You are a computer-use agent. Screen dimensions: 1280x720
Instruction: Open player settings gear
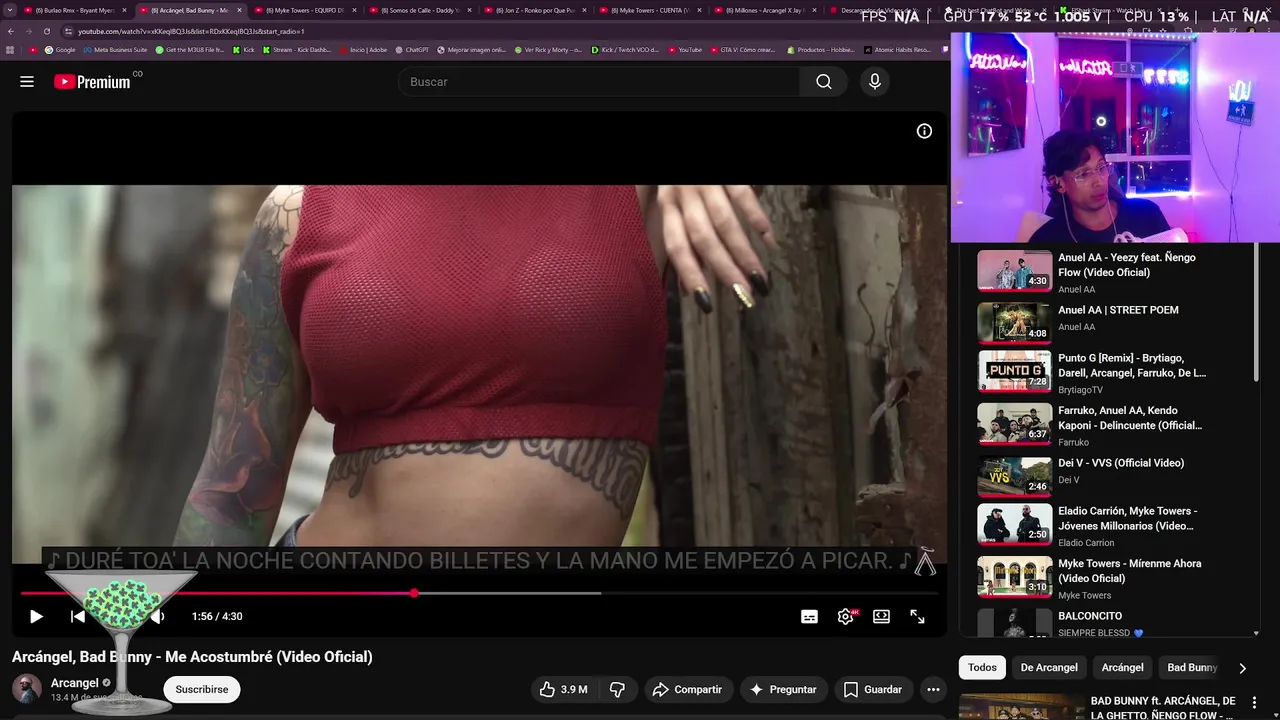(x=846, y=617)
